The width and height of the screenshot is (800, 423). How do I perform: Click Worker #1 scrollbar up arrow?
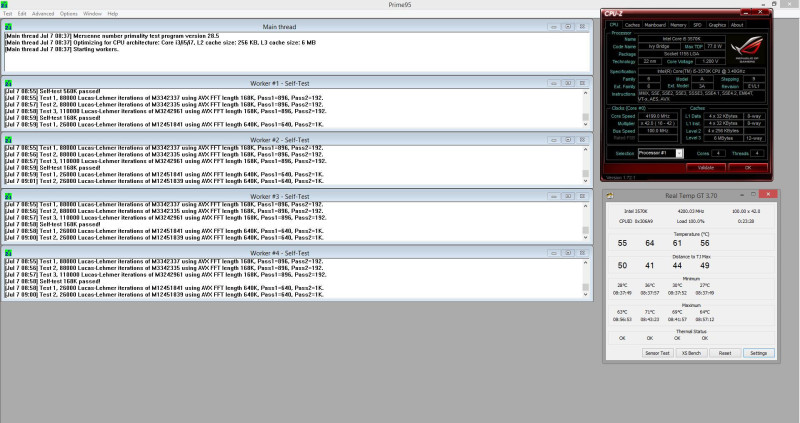585,93
